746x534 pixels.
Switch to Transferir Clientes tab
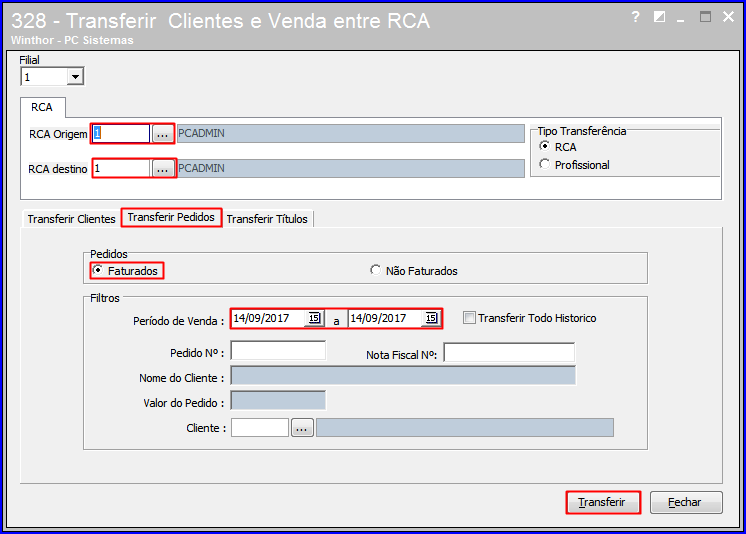click(71, 219)
